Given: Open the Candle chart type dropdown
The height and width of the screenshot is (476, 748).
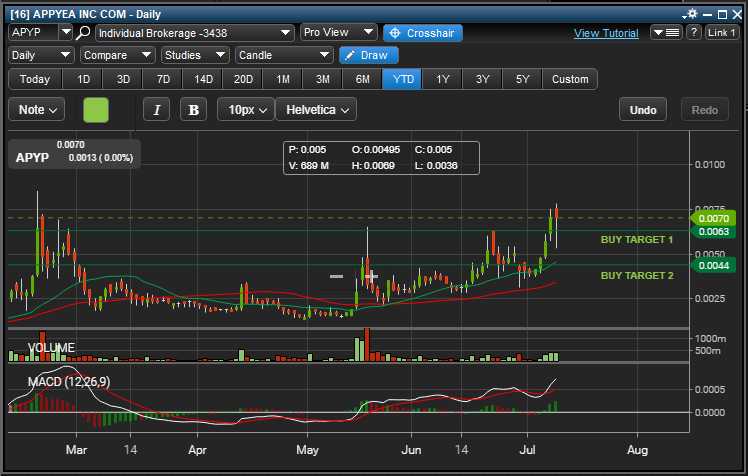Looking at the screenshot, I should (x=284, y=55).
